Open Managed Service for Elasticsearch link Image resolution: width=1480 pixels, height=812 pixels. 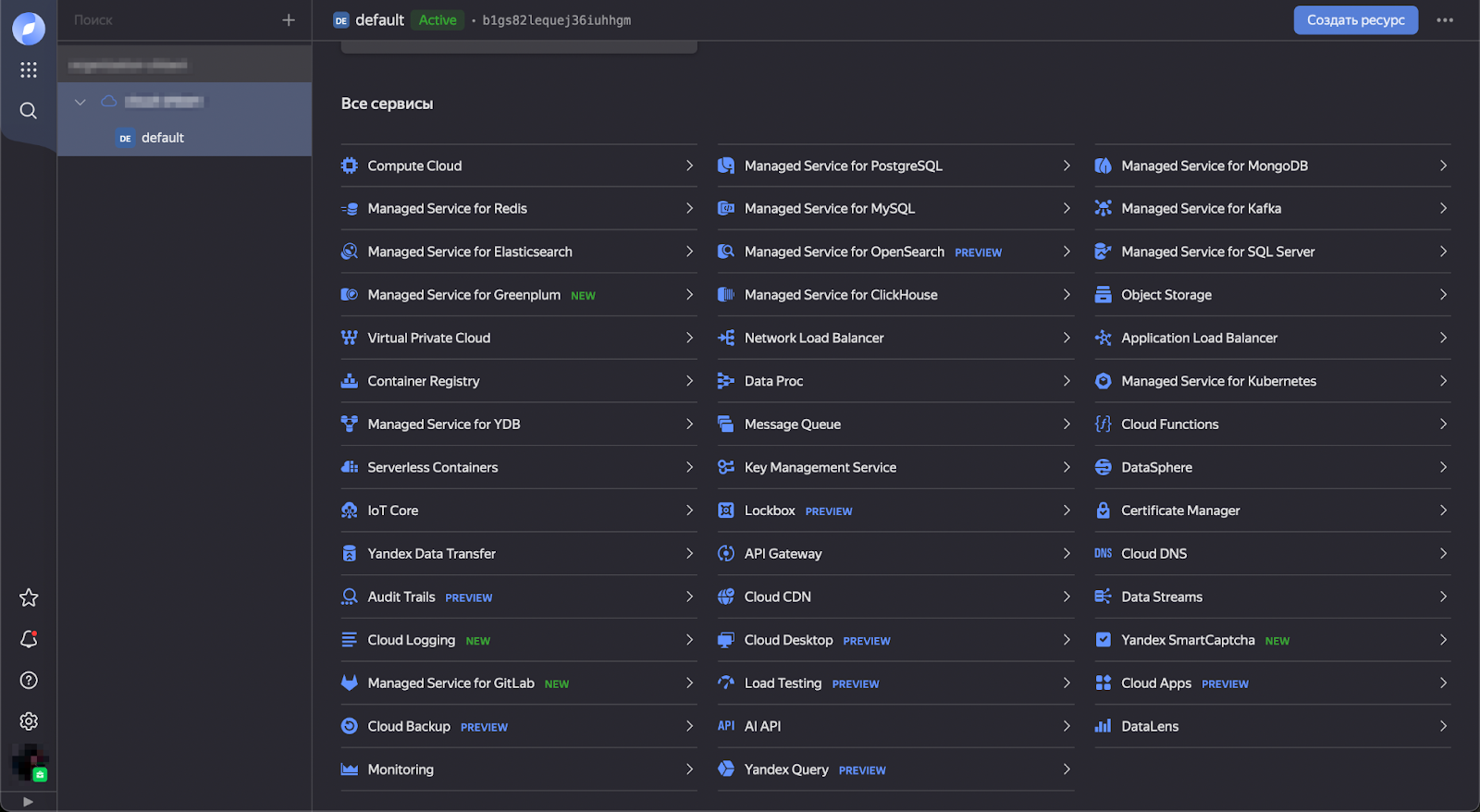click(x=470, y=252)
